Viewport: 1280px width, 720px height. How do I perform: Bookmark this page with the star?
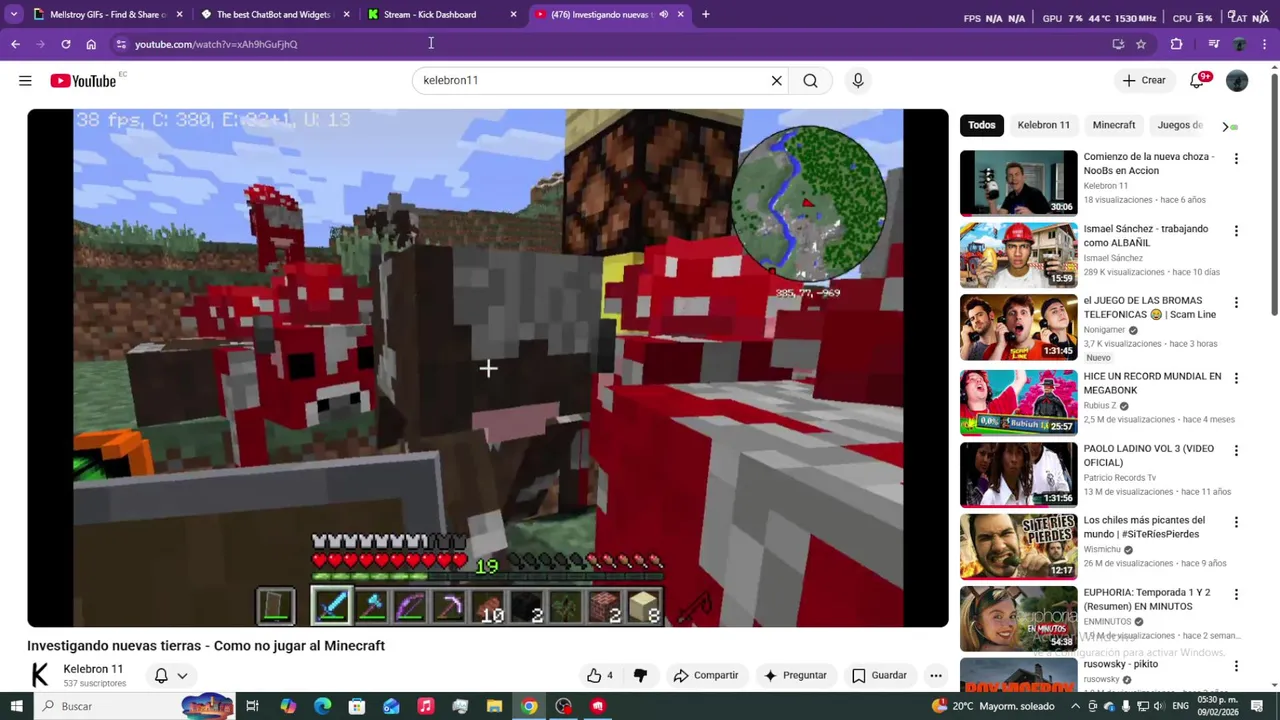(1141, 44)
